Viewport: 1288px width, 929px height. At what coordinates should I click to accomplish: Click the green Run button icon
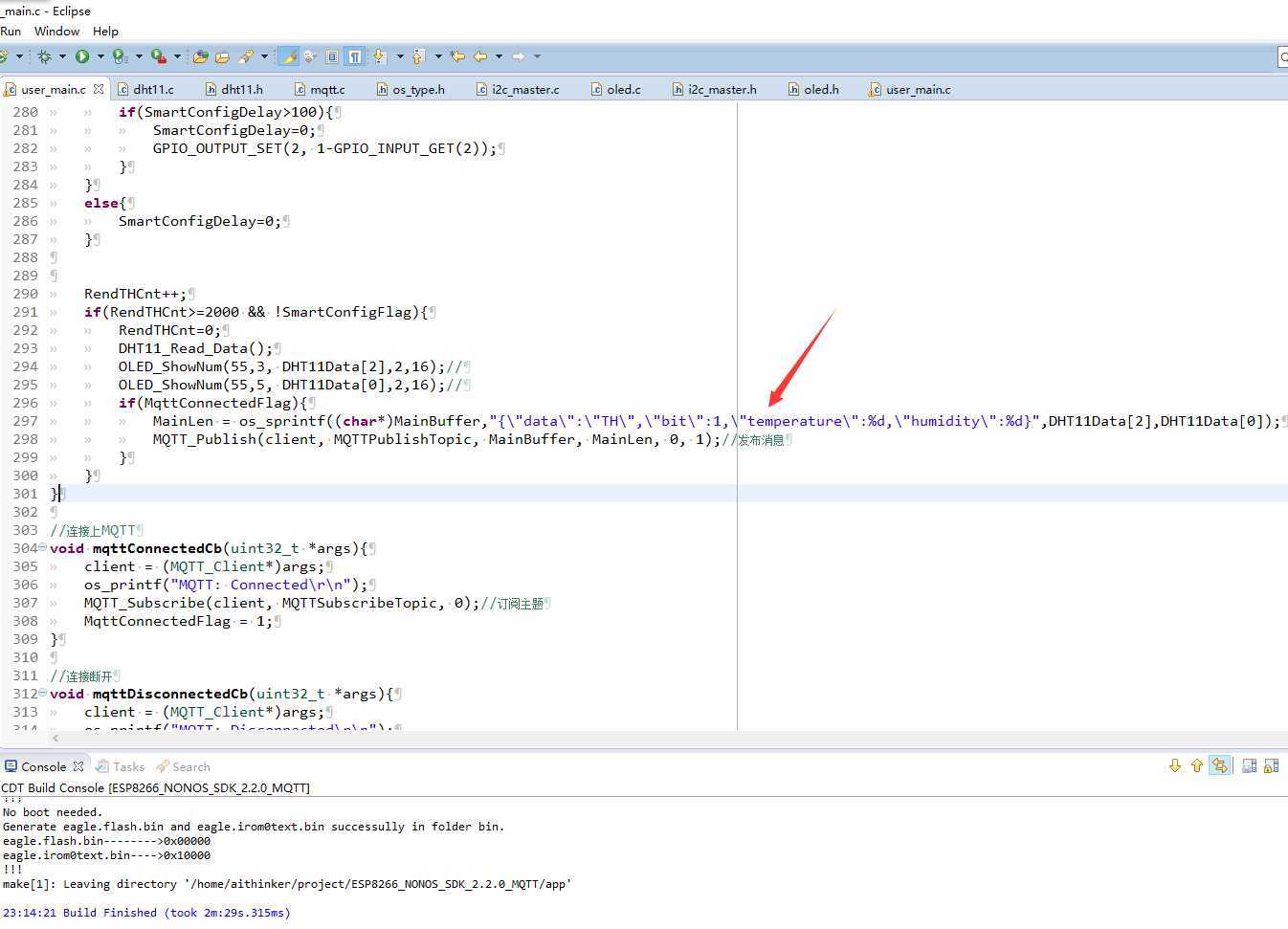[81, 56]
